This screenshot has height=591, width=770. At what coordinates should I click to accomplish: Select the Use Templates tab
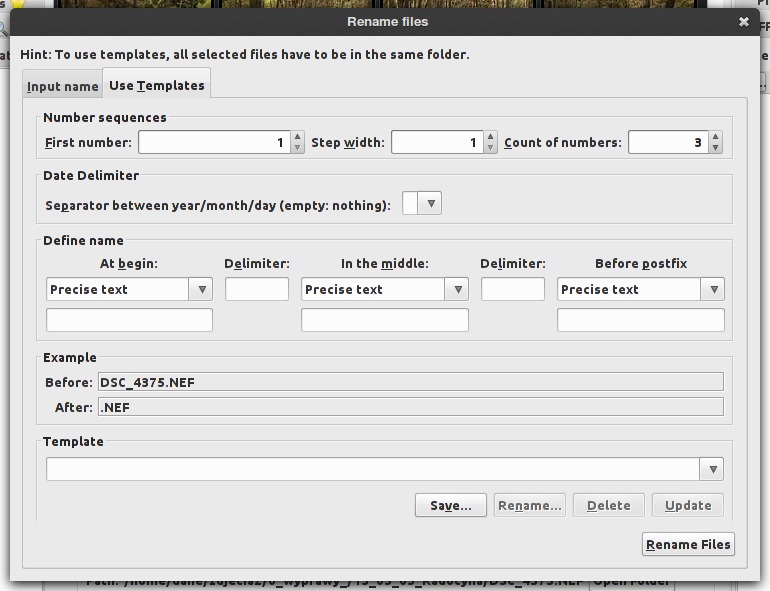click(x=157, y=85)
